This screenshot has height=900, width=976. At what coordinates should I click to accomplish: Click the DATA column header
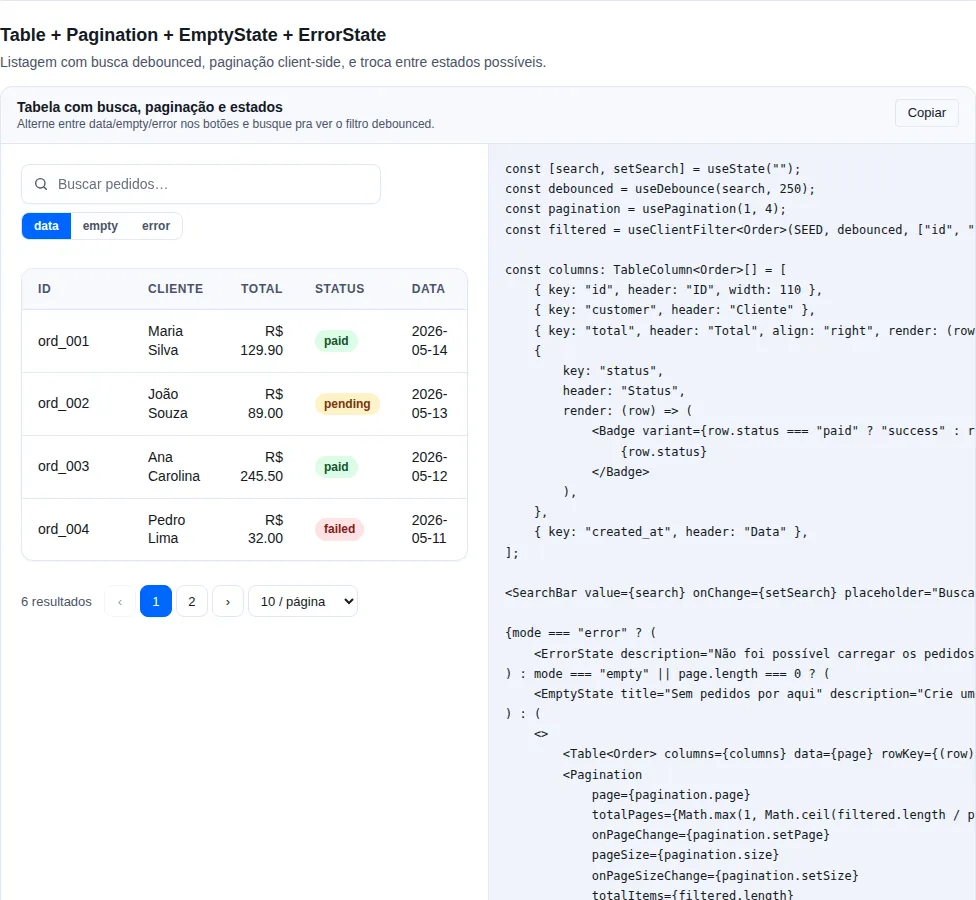pos(428,289)
